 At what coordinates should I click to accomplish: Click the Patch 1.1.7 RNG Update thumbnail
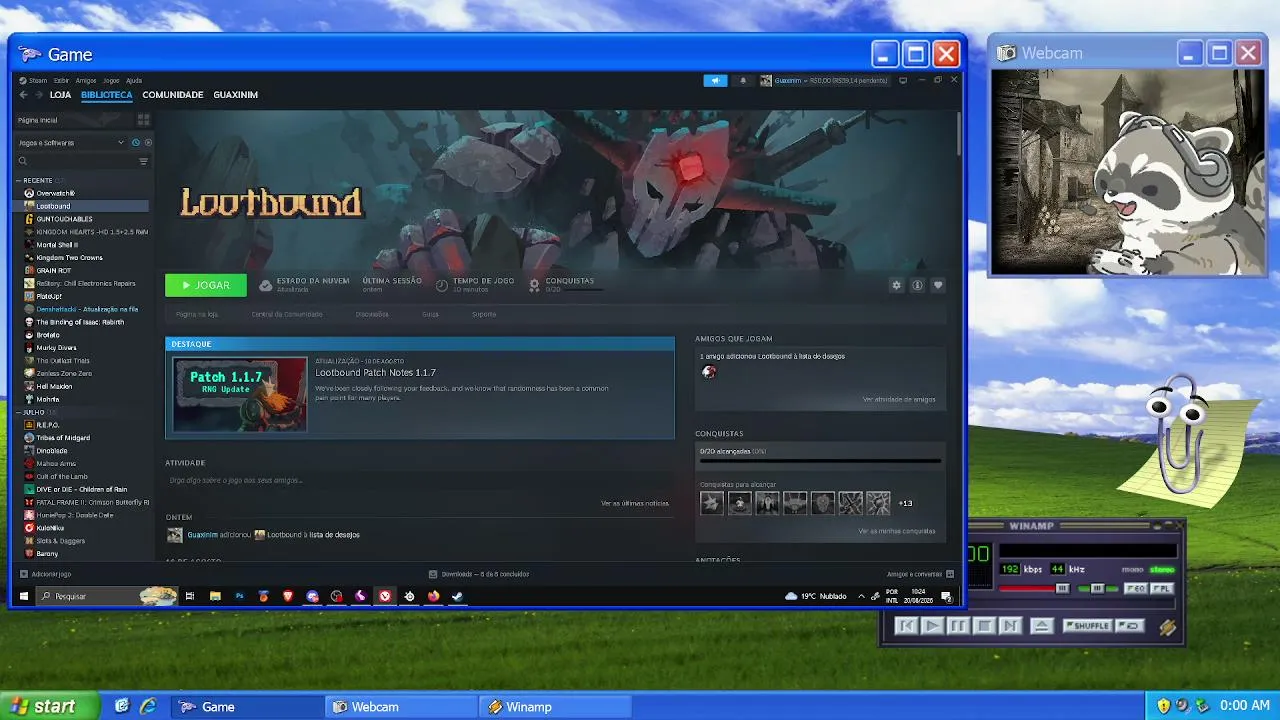(x=240, y=395)
